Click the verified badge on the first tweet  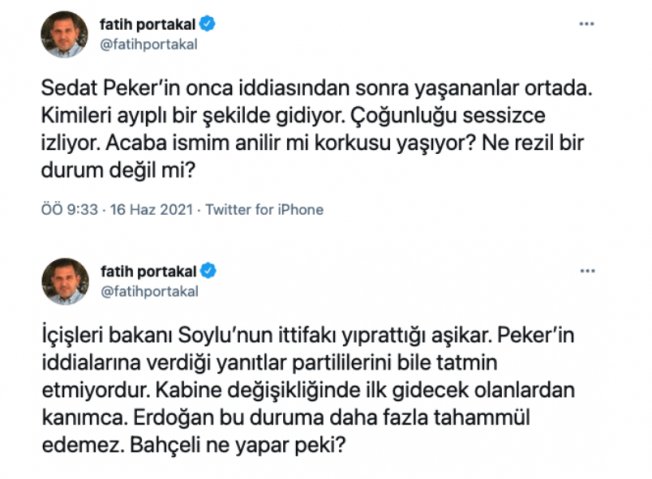tap(207, 24)
